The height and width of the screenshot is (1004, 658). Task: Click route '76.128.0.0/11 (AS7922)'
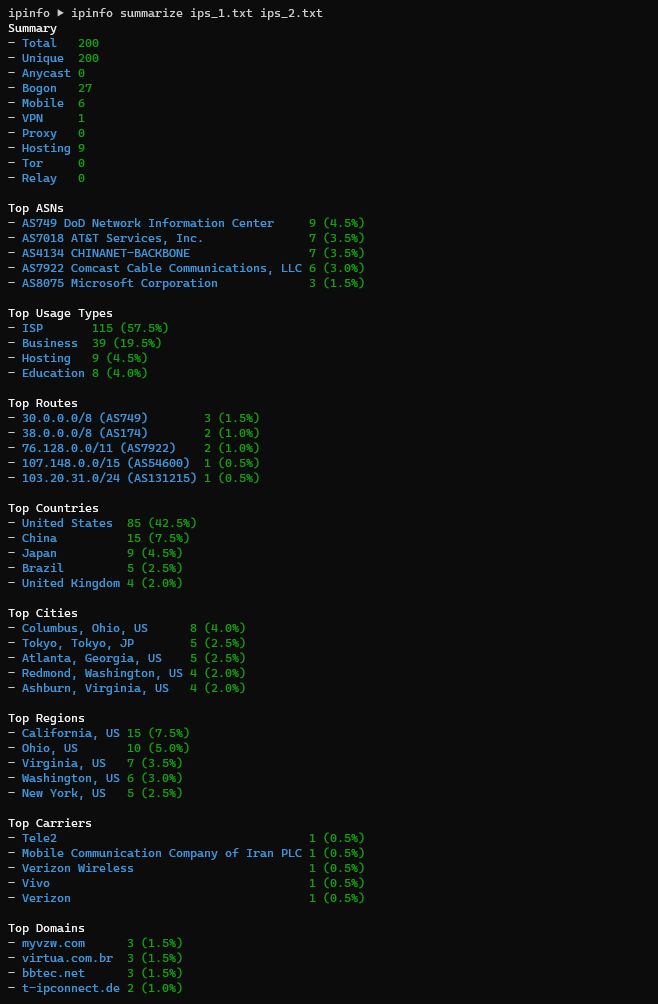click(x=99, y=448)
